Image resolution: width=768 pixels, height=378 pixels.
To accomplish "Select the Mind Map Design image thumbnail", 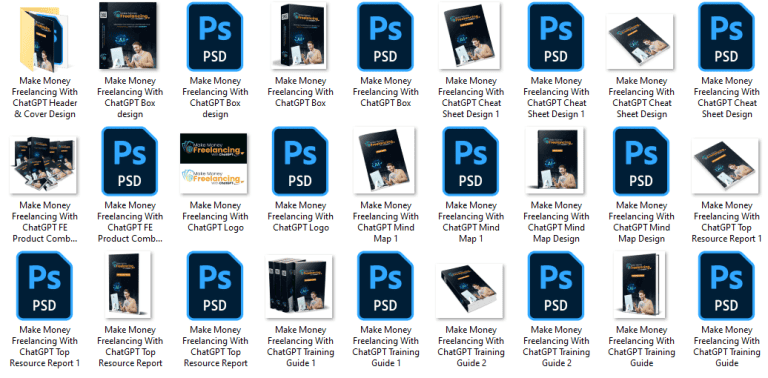I will 555,161.
